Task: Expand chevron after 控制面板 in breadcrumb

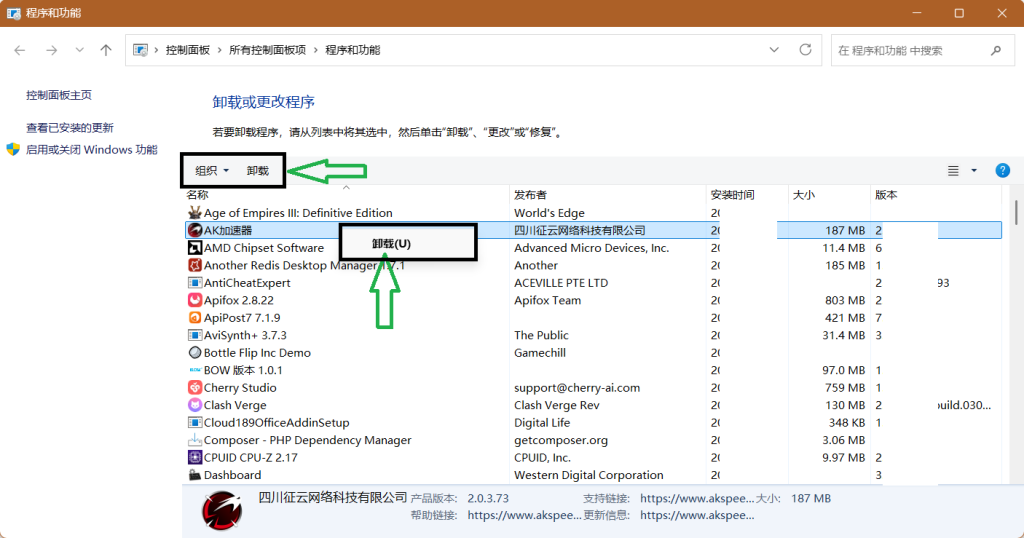Action: [219, 50]
